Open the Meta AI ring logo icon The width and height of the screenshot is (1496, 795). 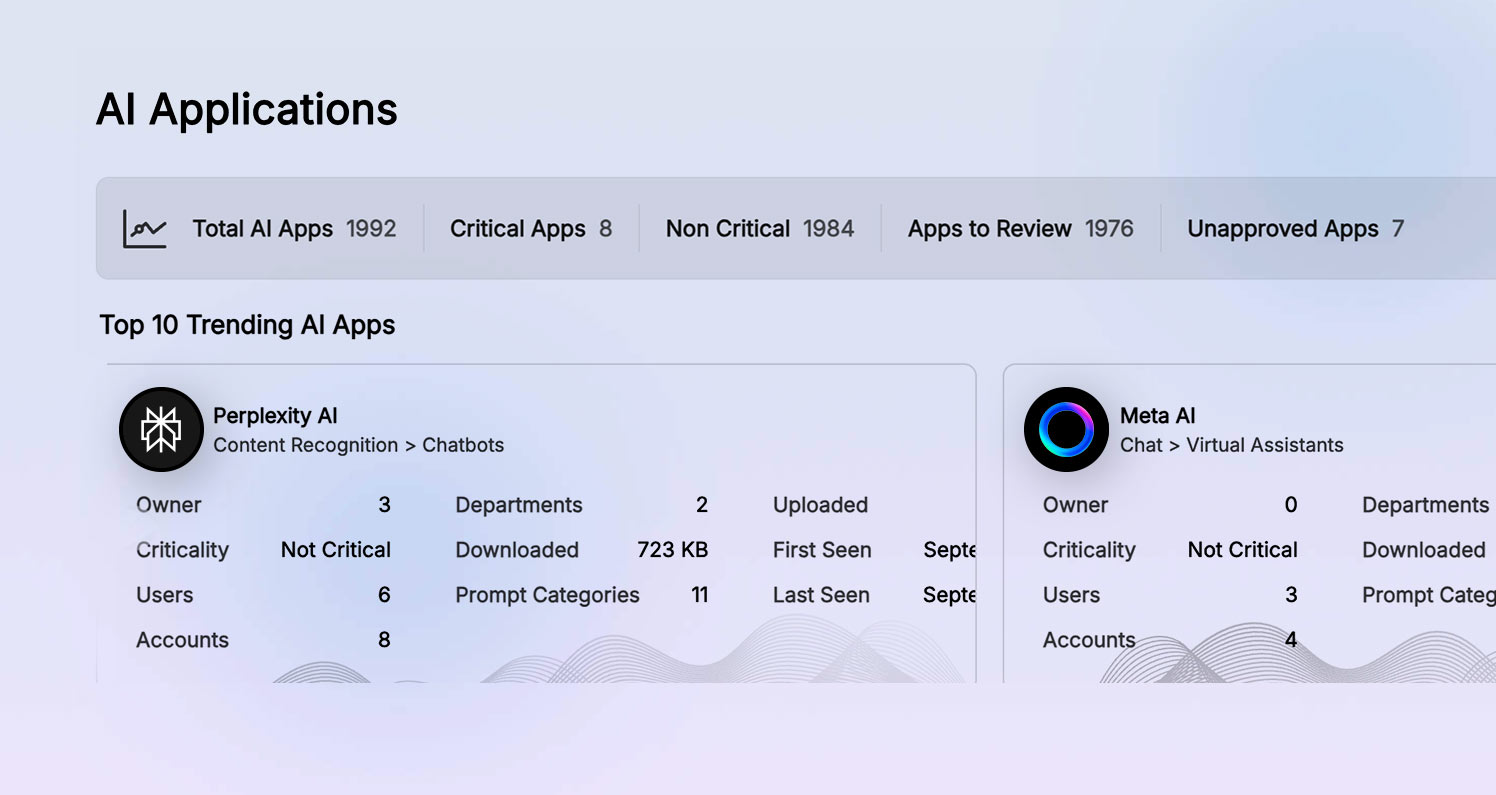(x=1066, y=430)
